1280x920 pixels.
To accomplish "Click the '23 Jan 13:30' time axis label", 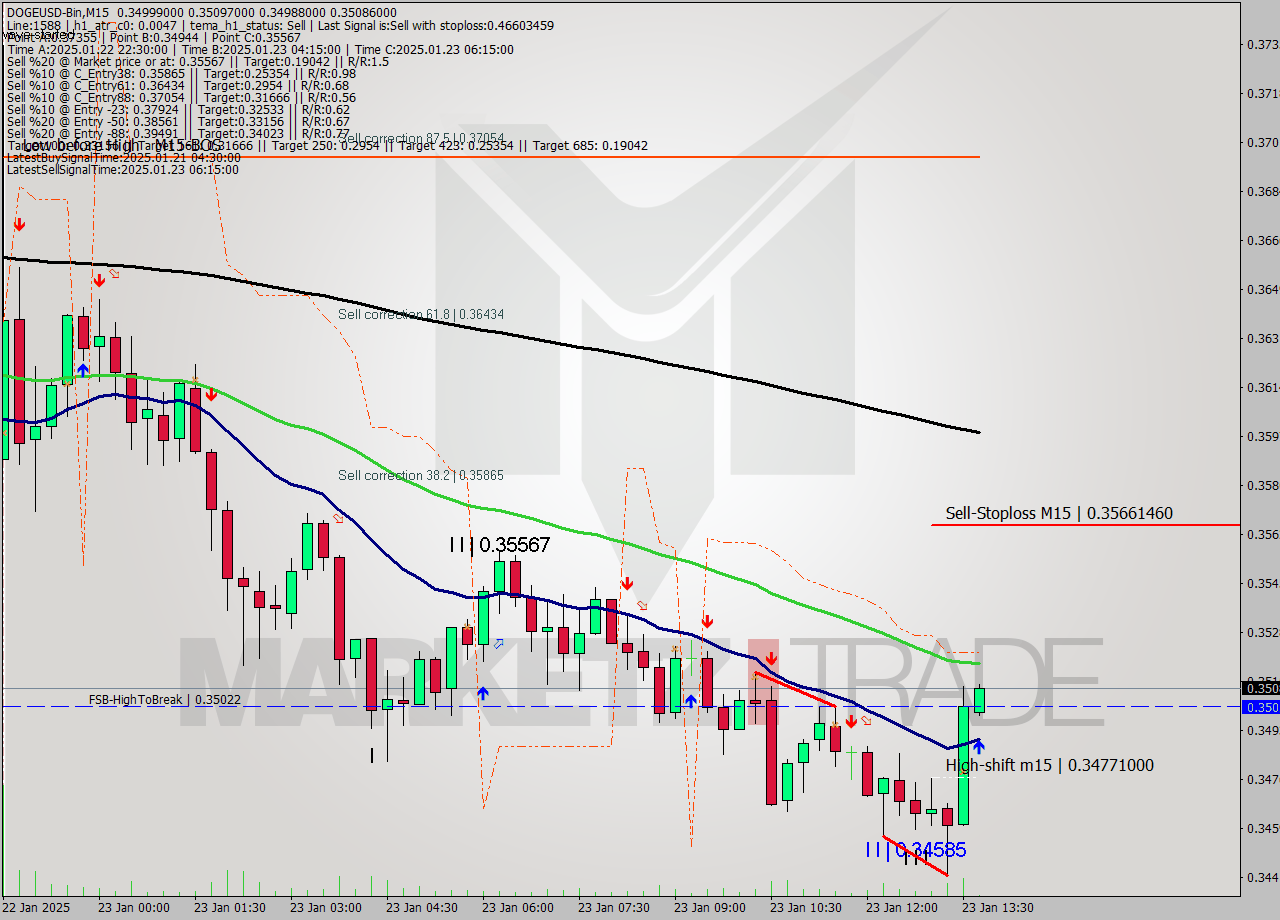I will [x=998, y=907].
